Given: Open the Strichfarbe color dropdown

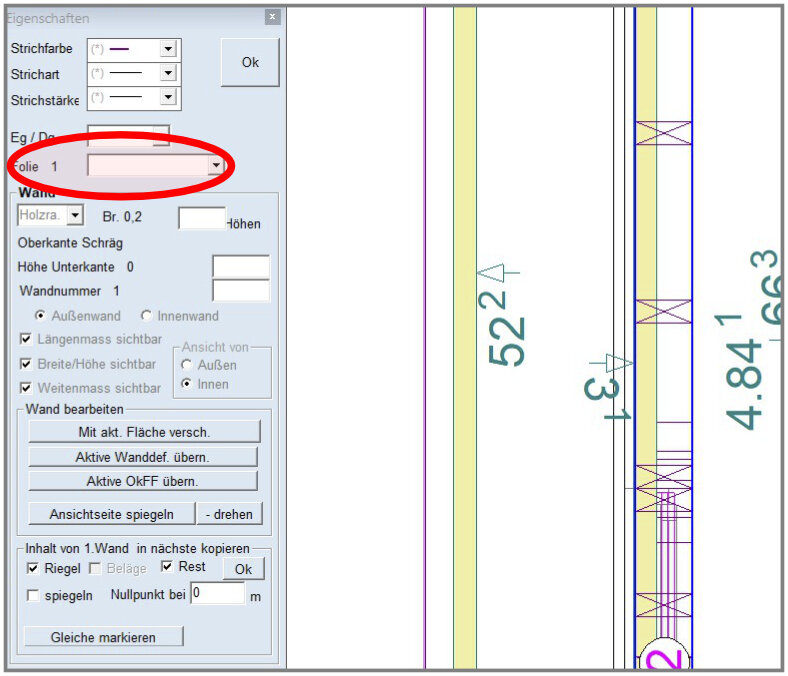Looking at the screenshot, I should (168, 48).
